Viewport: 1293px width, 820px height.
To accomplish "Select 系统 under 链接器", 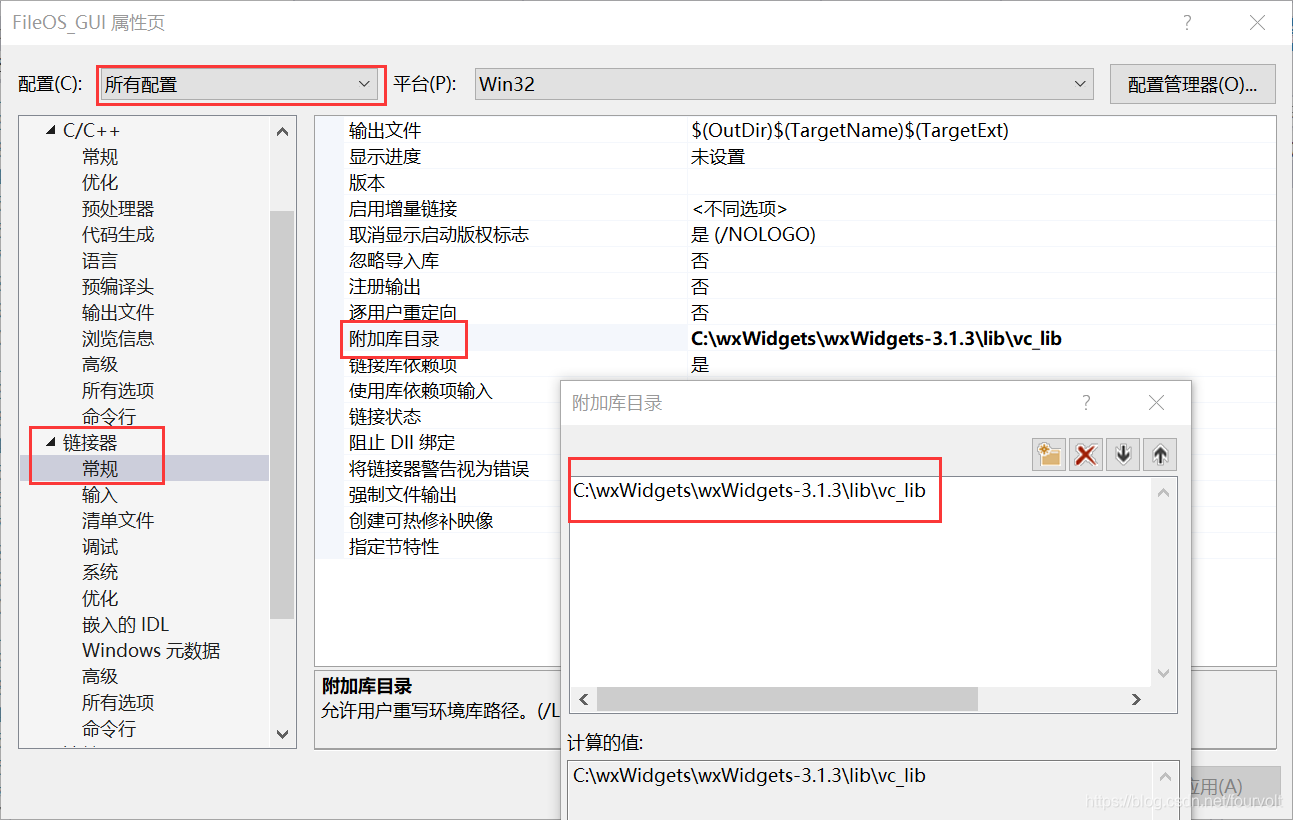I will 100,573.
